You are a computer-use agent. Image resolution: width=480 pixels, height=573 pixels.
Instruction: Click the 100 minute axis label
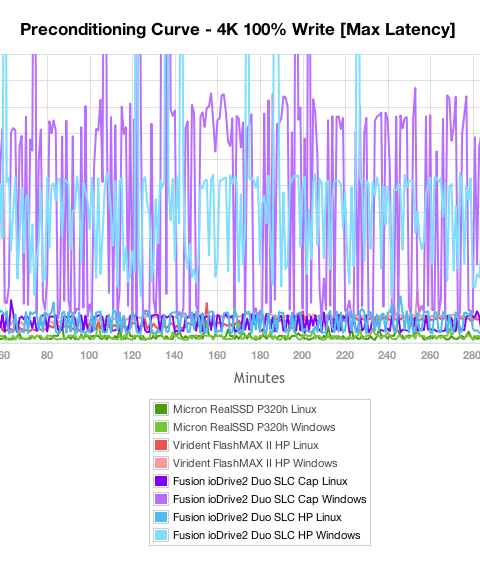point(89,355)
